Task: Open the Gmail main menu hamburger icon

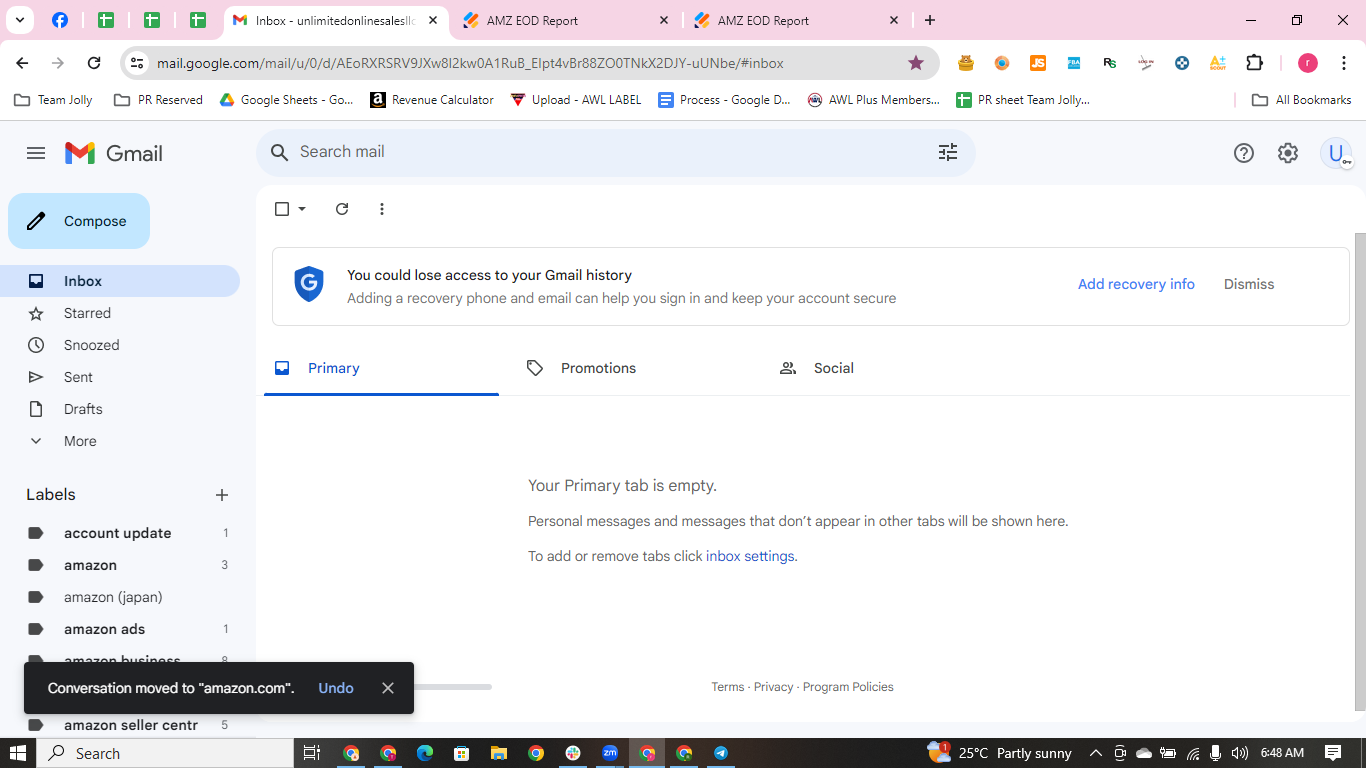Action: click(36, 153)
